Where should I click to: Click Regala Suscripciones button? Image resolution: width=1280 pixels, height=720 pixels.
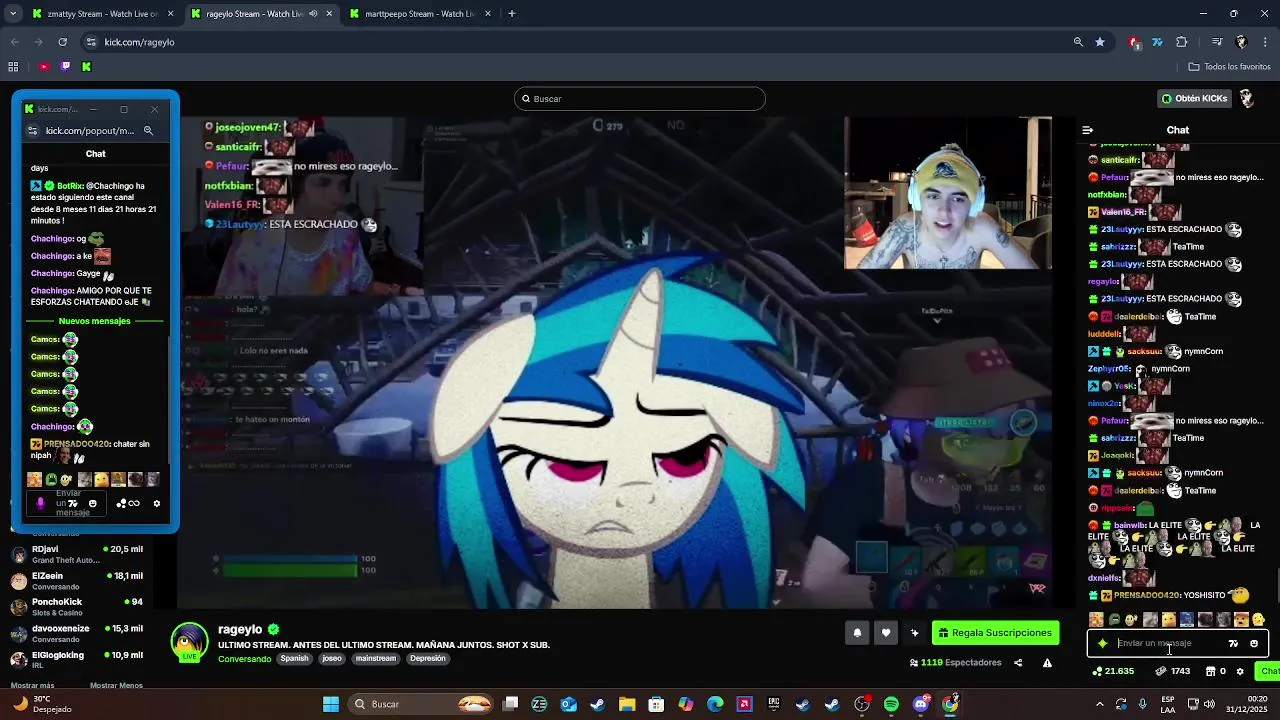tap(995, 633)
